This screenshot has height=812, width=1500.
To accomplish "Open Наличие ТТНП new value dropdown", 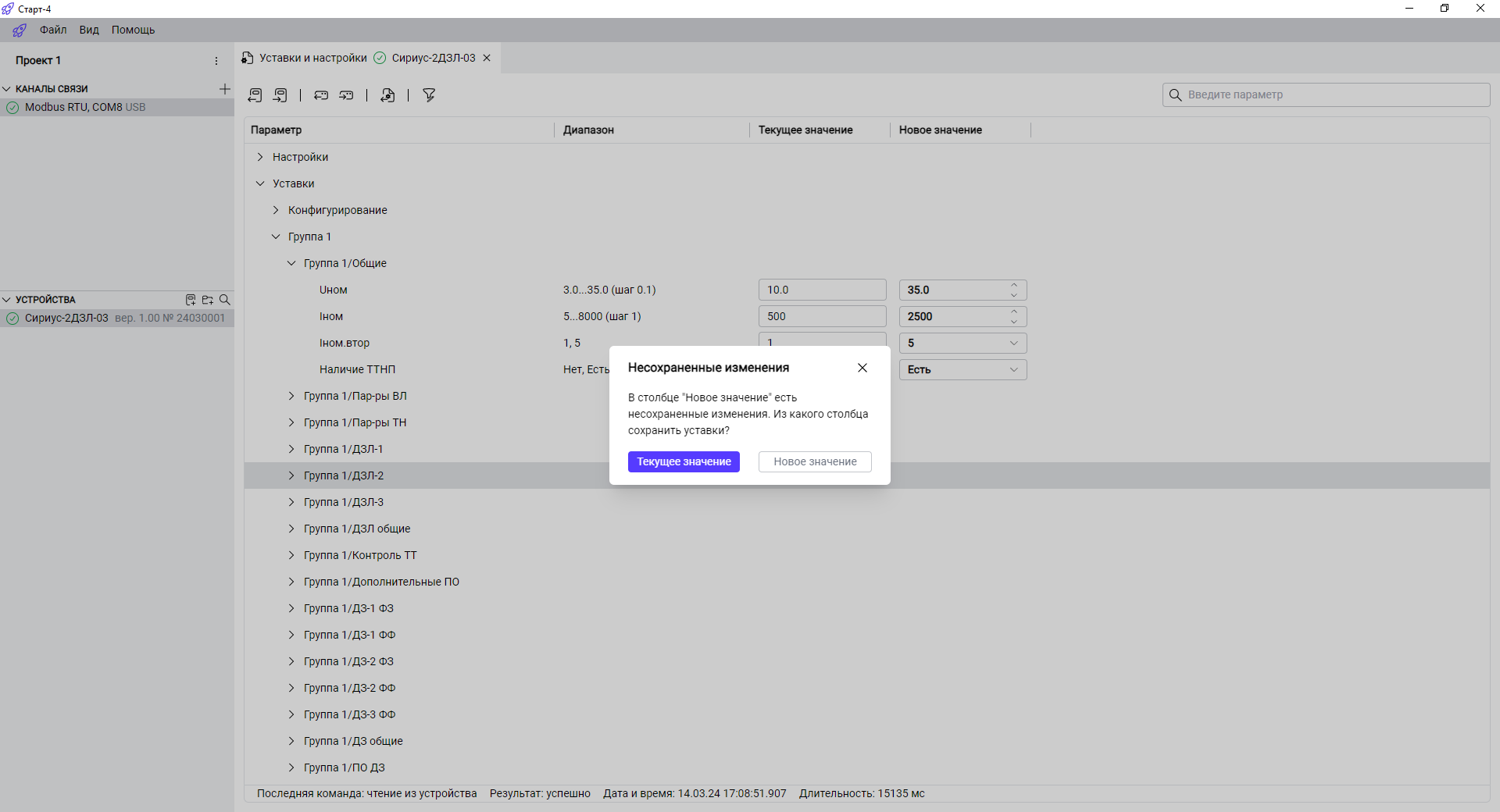I will [1013, 370].
